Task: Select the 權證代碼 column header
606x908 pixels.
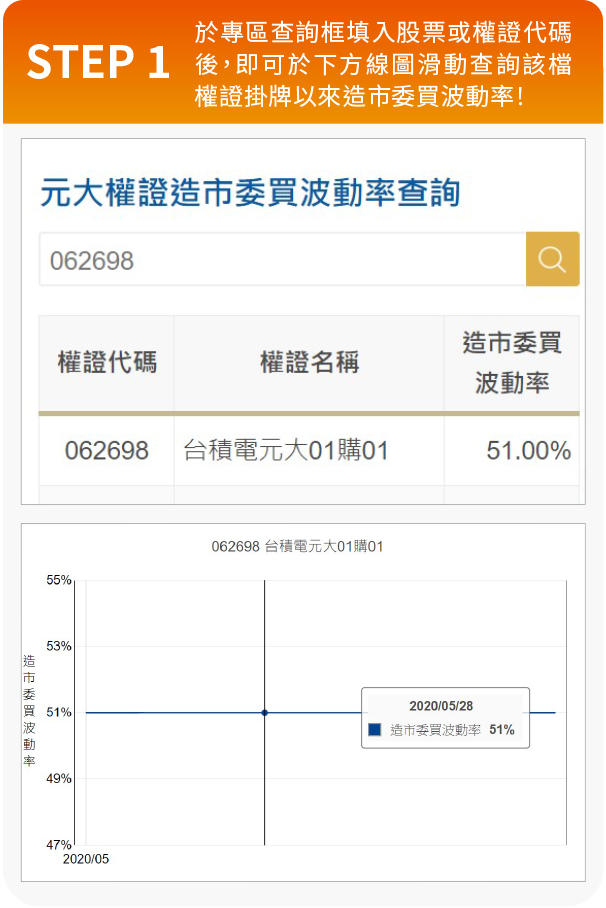Action: point(107,363)
